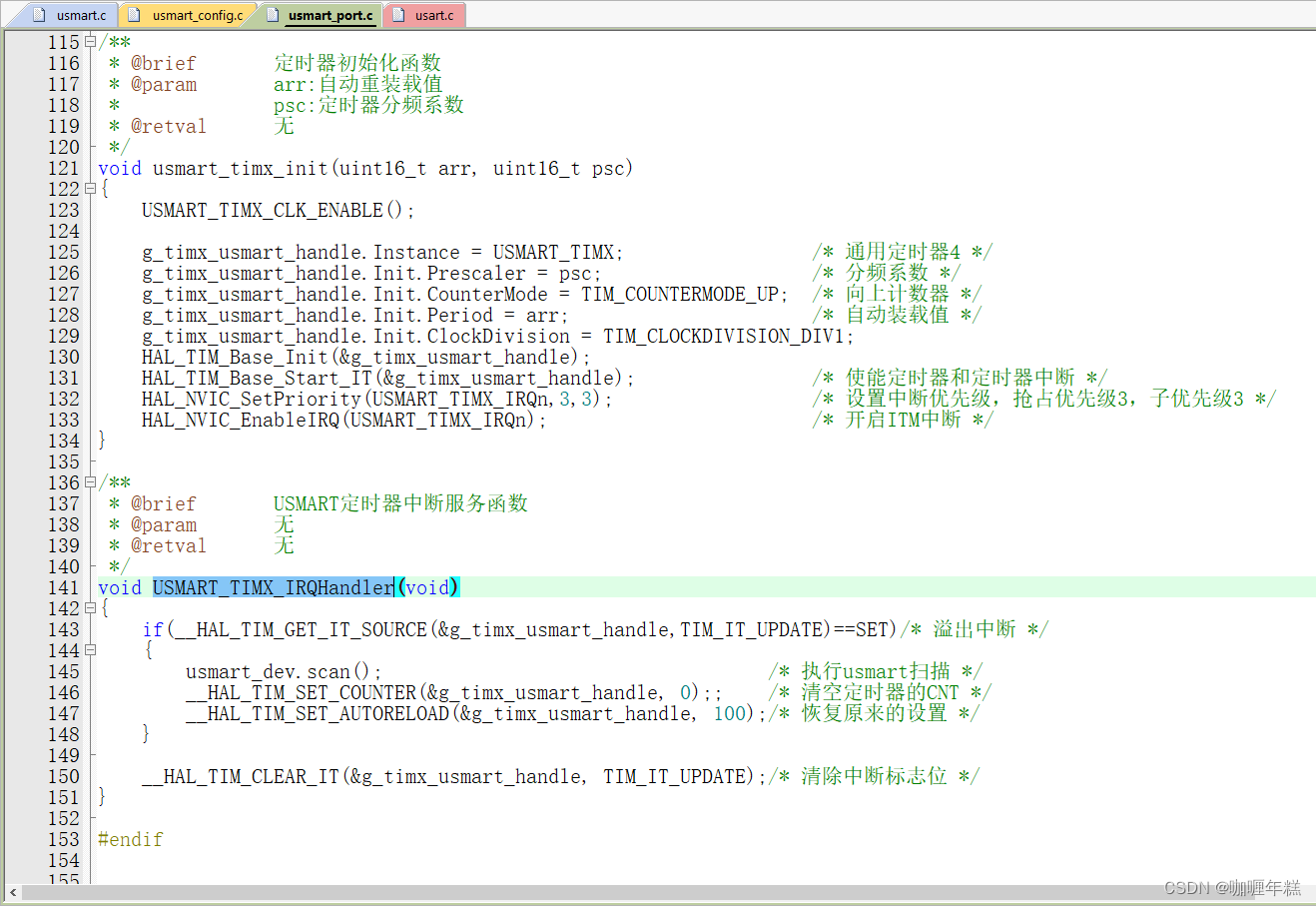
Task: Collapse the comment block at line 115
Action: tap(90, 42)
